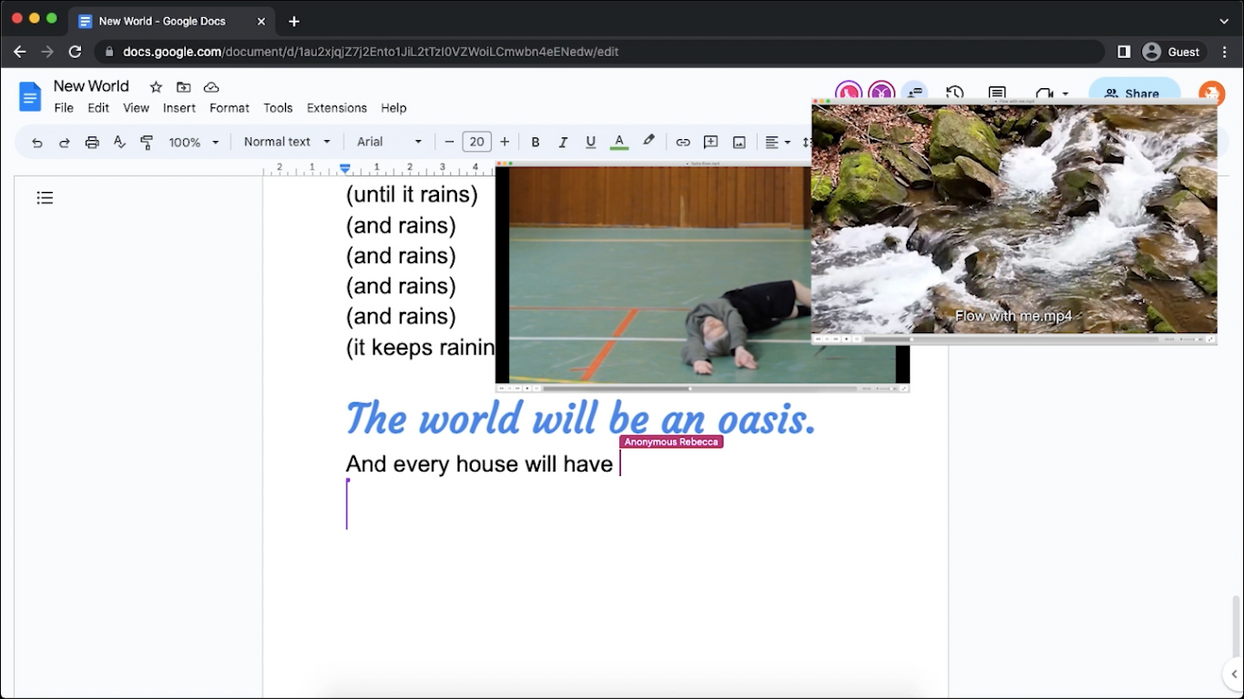Click the line 'And every house will have'

point(479,464)
